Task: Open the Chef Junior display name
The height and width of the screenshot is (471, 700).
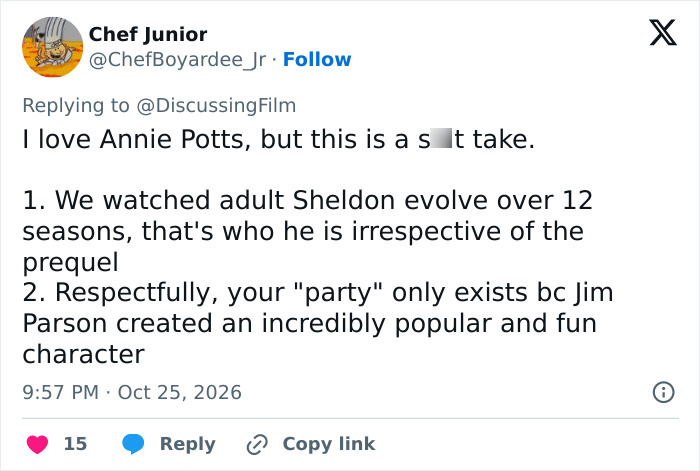Action: (x=148, y=34)
